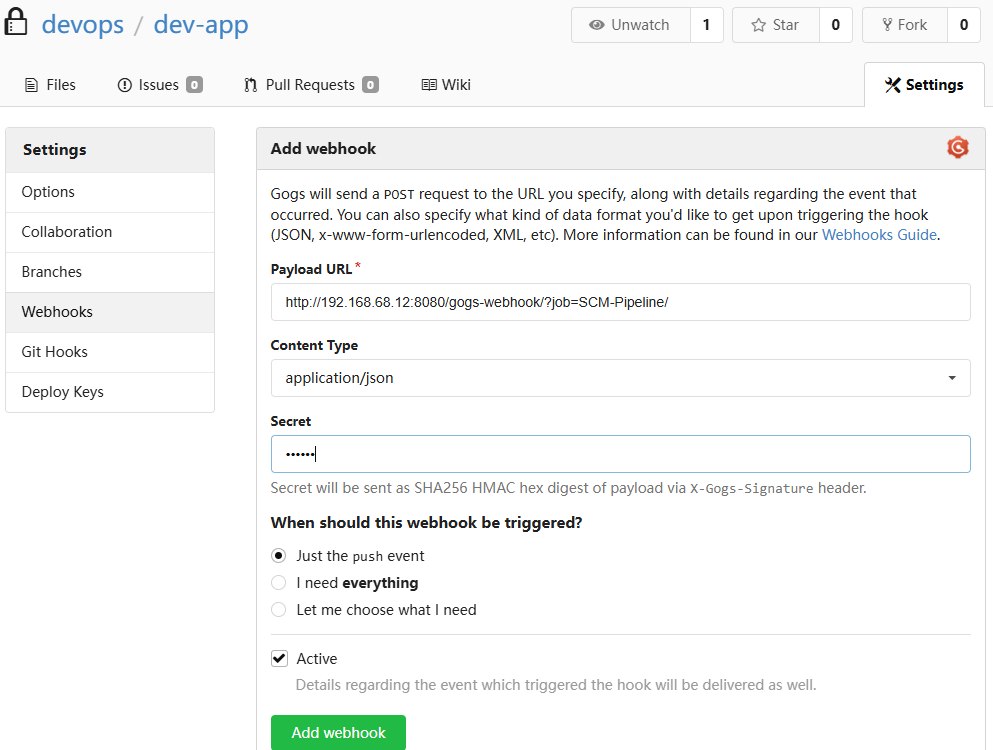Open the dev-app repository link
The height and width of the screenshot is (750, 993).
point(201,25)
